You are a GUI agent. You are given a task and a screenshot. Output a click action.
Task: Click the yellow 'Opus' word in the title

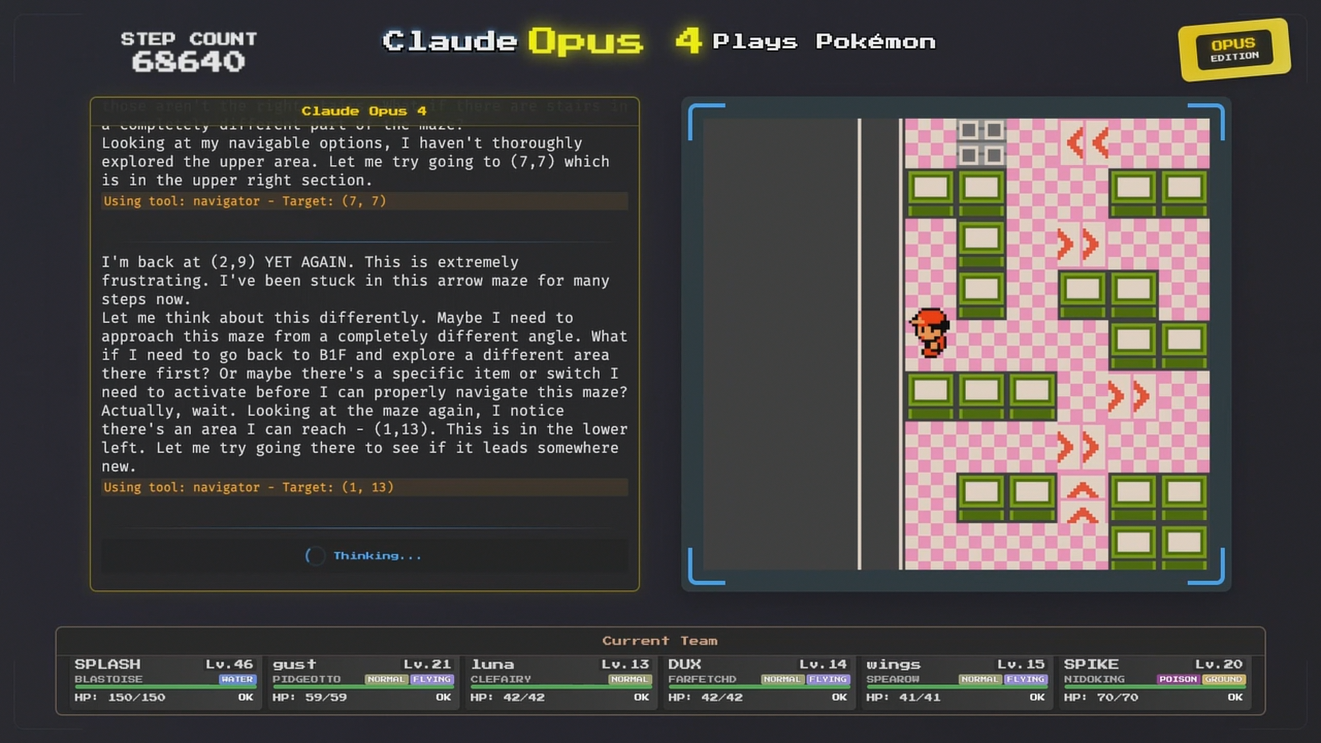point(585,41)
